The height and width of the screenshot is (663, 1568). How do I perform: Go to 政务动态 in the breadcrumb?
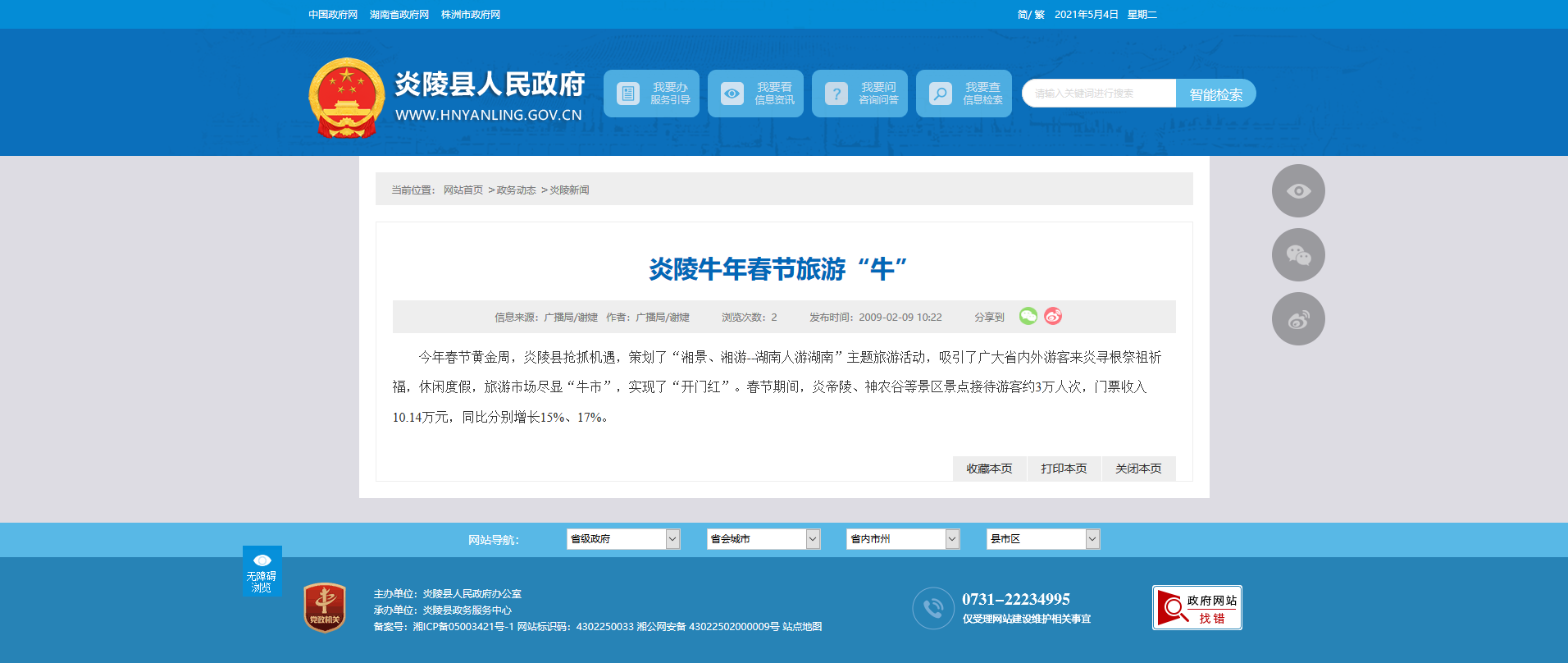point(516,190)
